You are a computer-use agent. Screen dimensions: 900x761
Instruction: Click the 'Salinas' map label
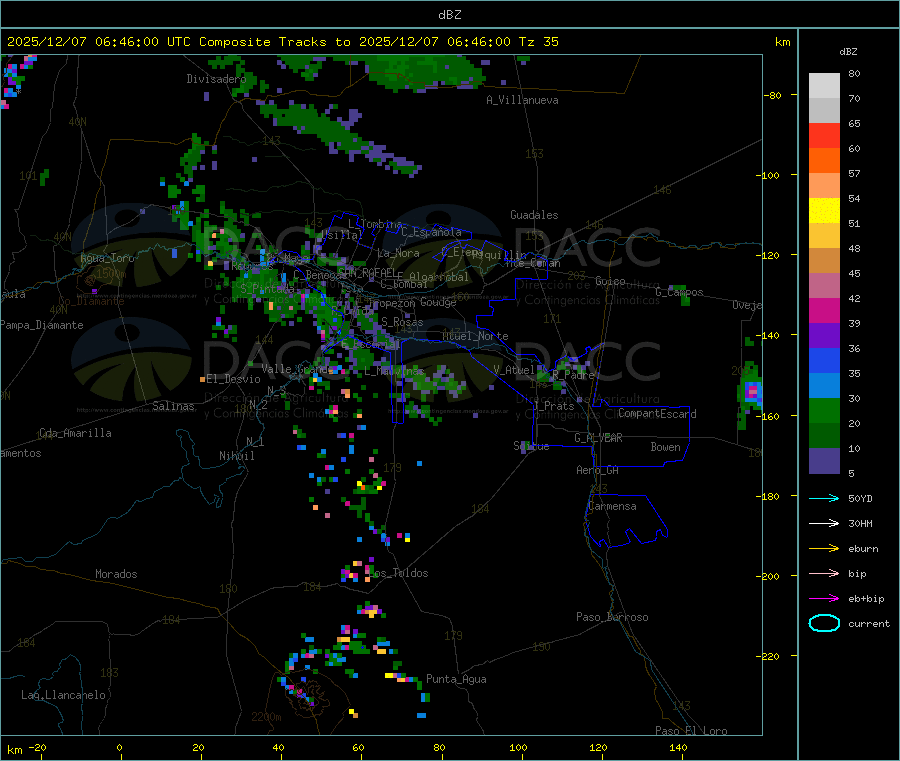coord(173,406)
